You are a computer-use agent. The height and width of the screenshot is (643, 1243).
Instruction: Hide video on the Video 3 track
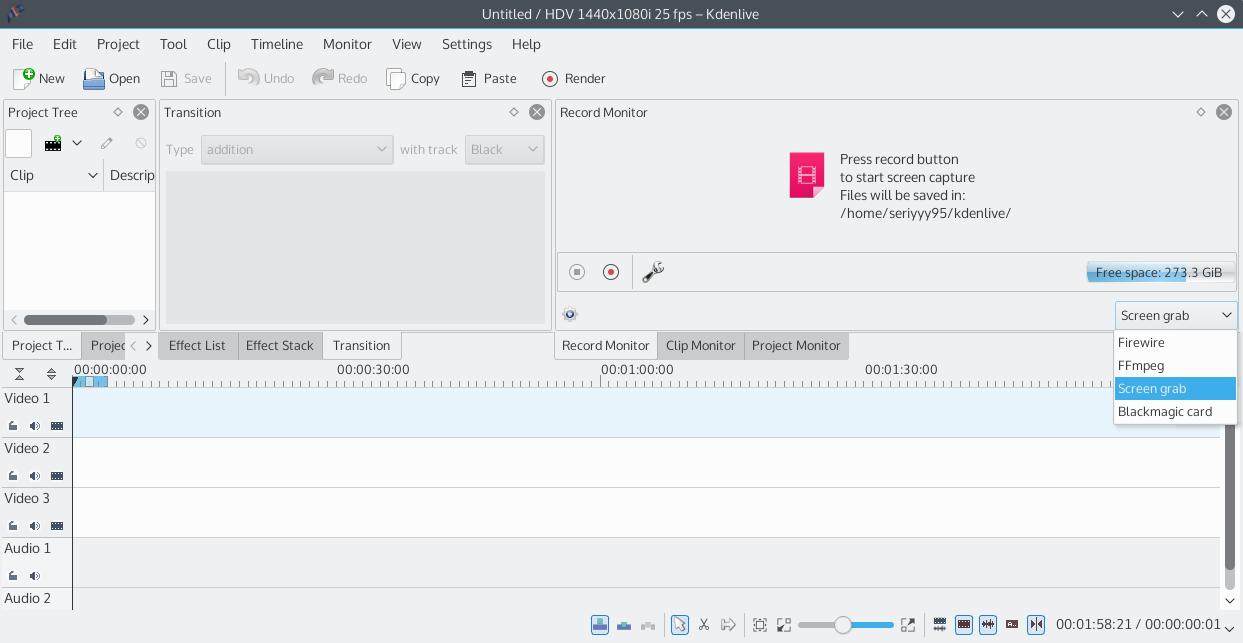(56, 524)
